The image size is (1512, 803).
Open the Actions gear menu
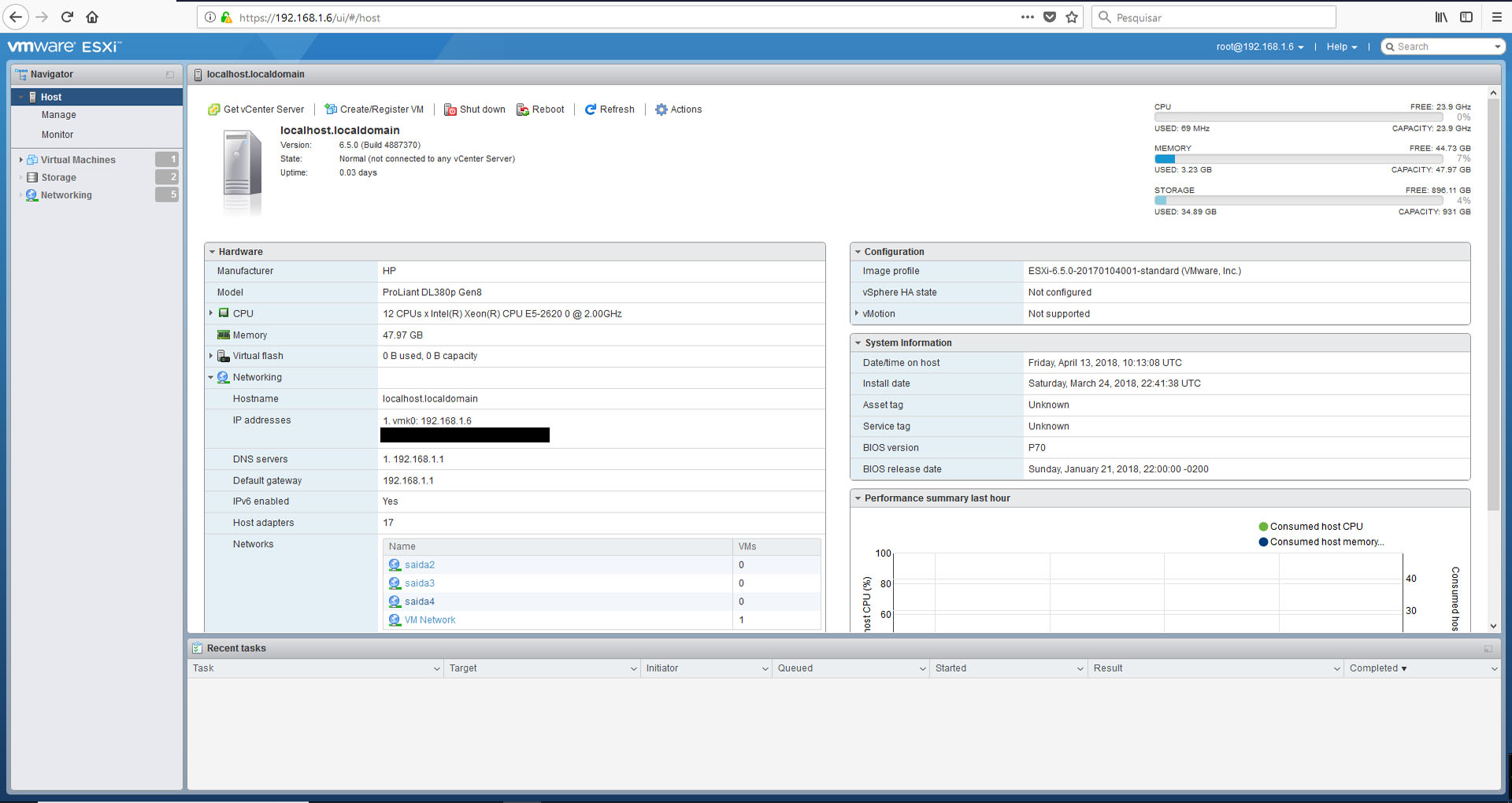pos(679,109)
